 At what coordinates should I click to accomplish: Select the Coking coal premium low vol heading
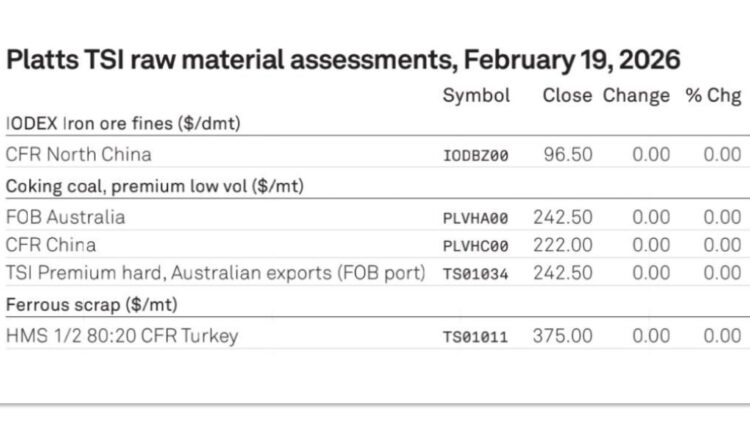[x=155, y=185]
